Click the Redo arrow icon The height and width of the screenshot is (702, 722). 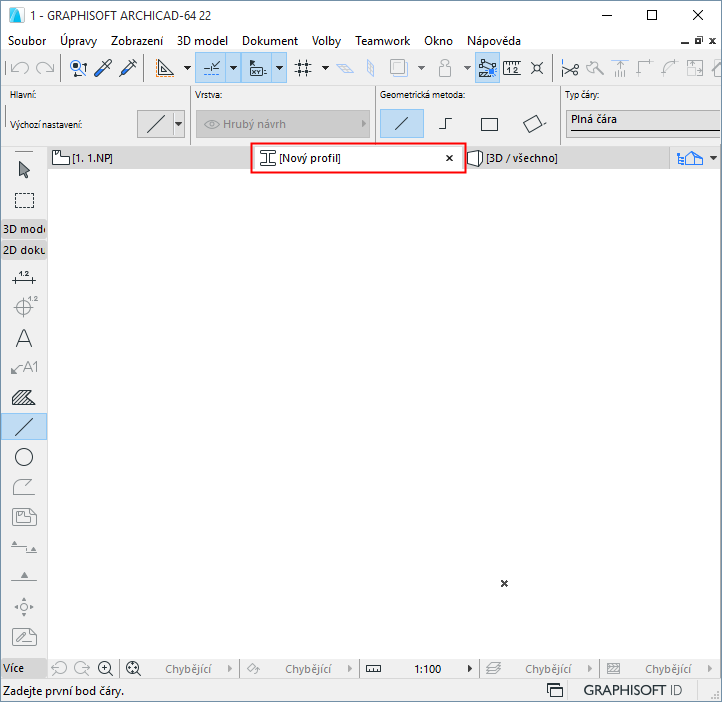click(45, 68)
